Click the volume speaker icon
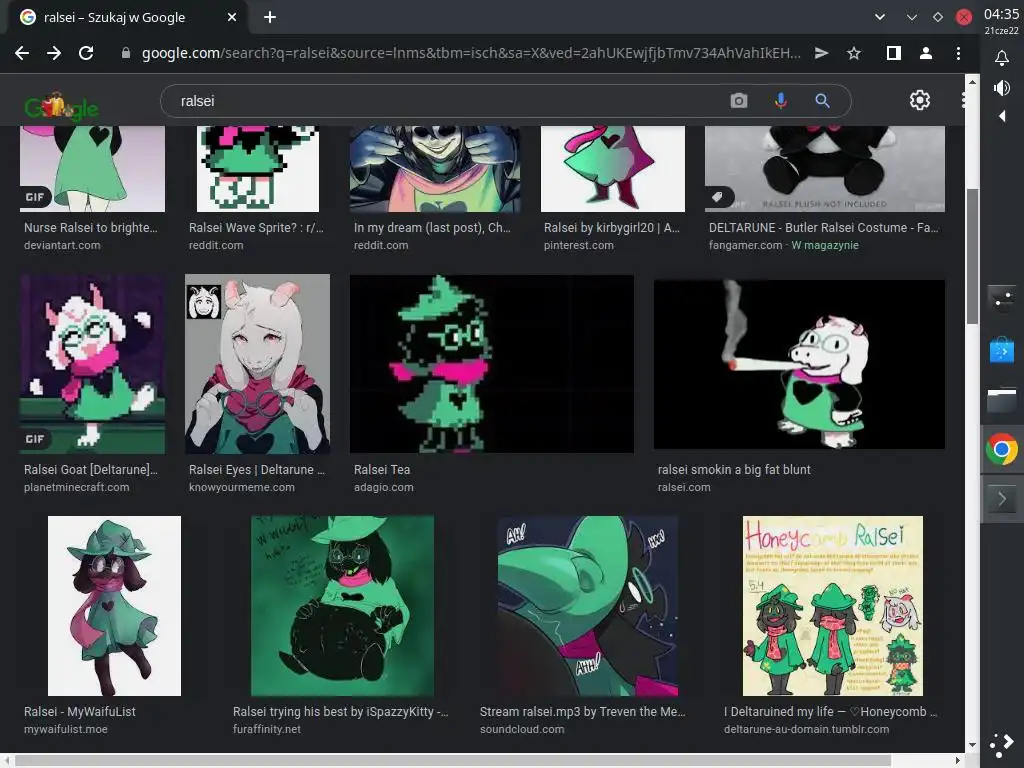Image resolution: width=1024 pixels, height=768 pixels. point(1001,88)
